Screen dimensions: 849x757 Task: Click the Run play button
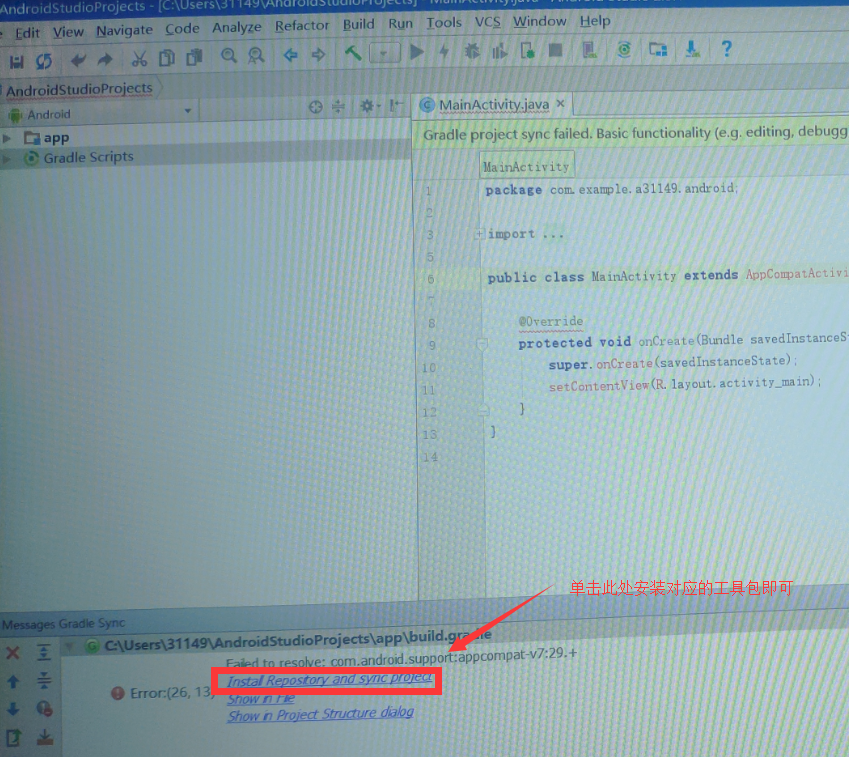[416, 52]
